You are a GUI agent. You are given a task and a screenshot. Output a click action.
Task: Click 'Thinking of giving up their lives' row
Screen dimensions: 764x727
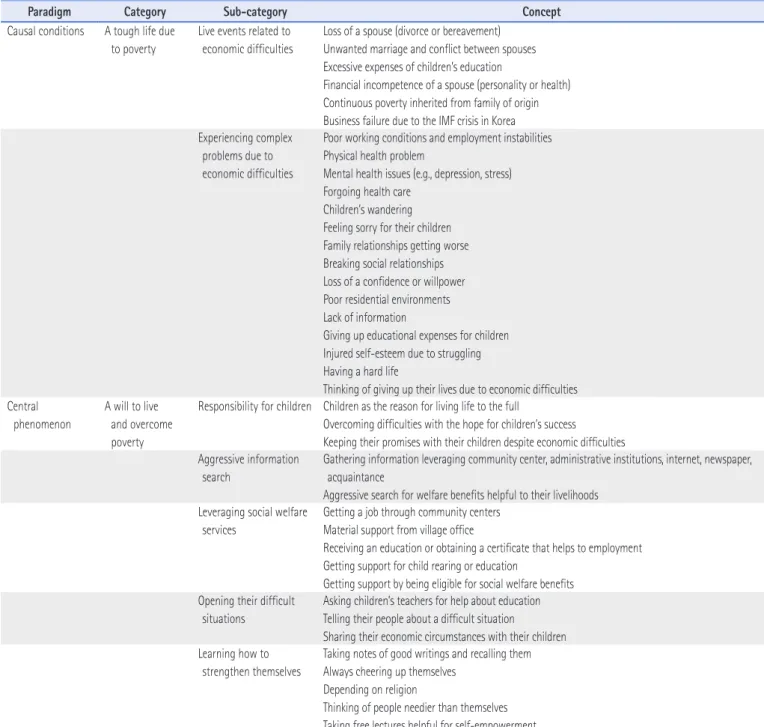[450, 390]
